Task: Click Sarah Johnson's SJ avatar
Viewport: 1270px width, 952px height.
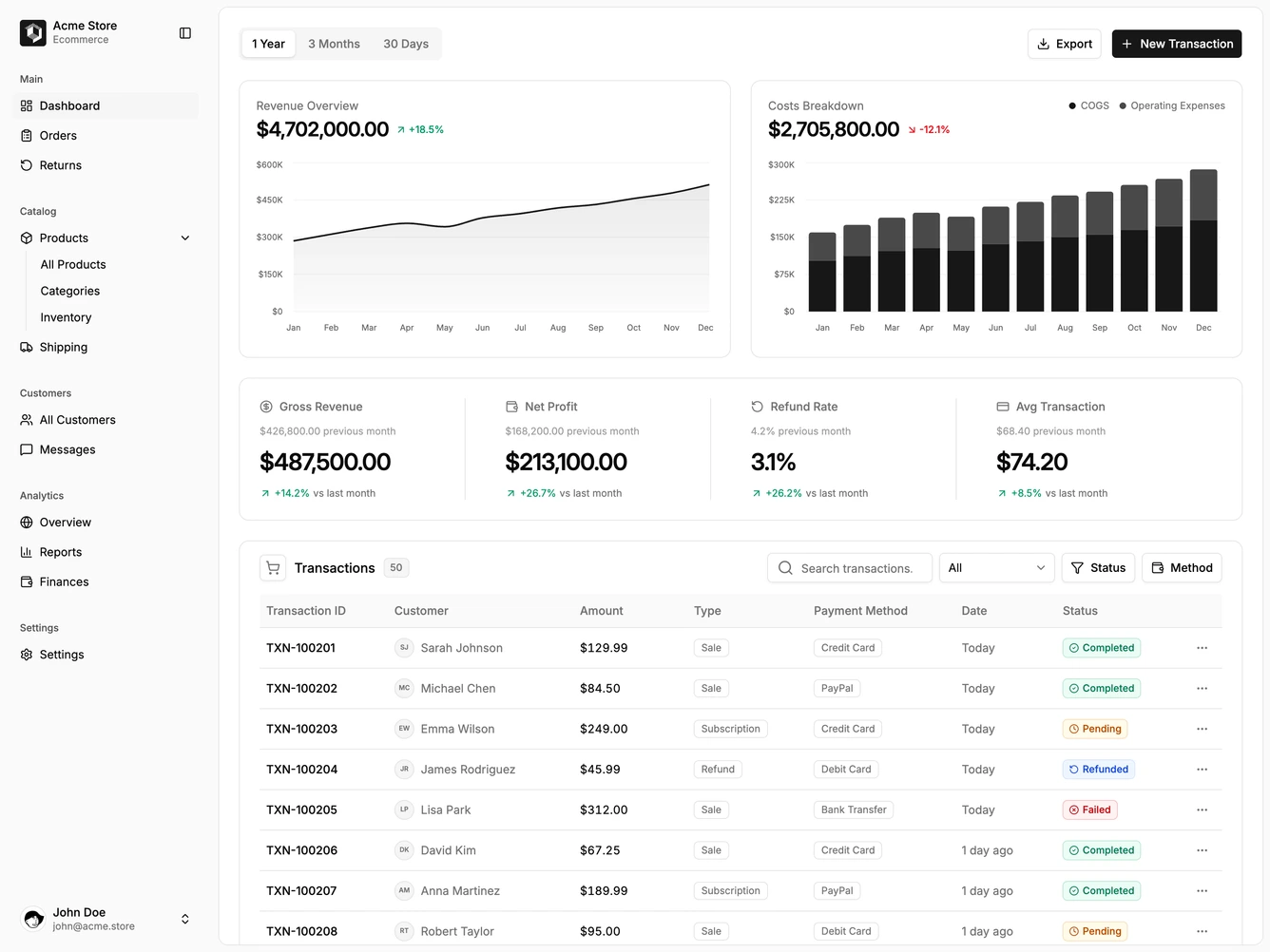Action: (x=404, y=648)
